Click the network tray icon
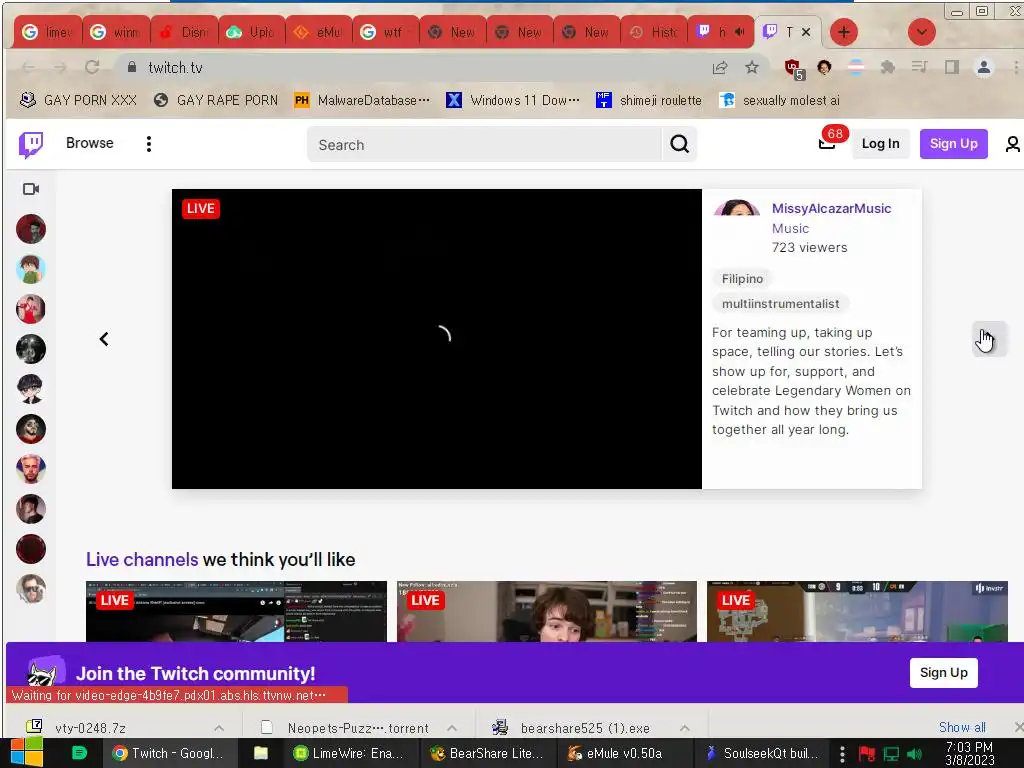 [891, 754]
